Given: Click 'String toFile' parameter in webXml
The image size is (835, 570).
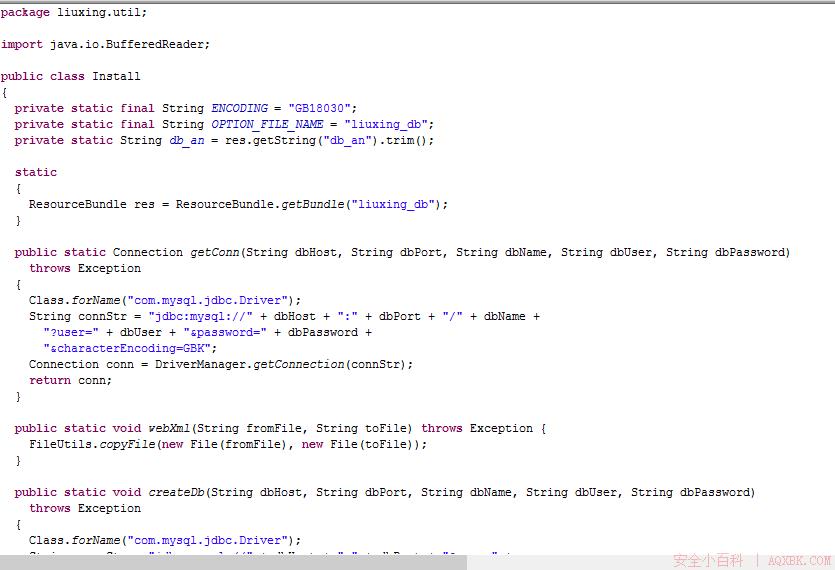Looking at the screenshot, I should coord(361,428).
